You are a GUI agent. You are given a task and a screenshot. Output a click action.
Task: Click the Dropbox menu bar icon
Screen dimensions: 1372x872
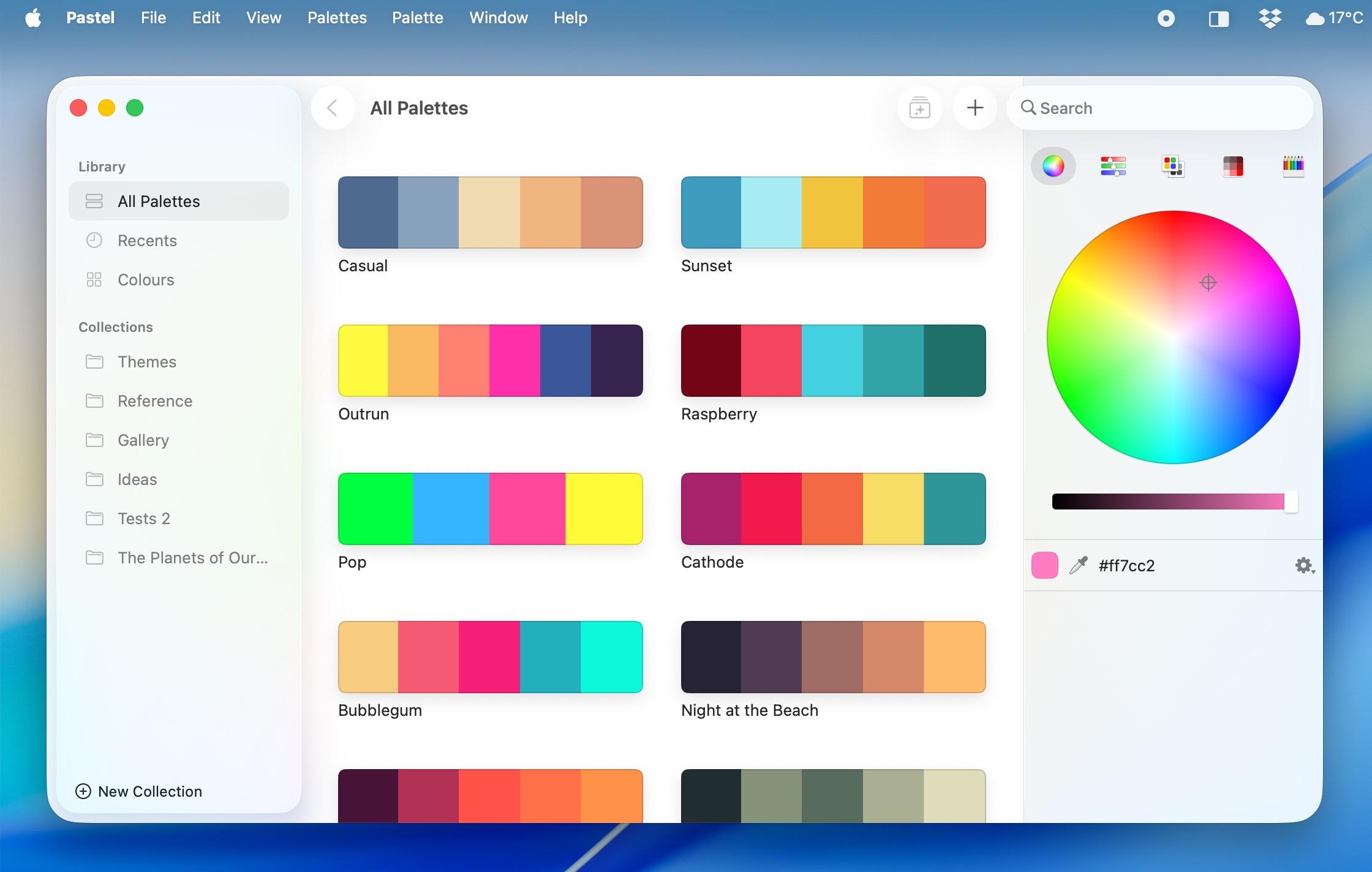[x=1270, y=18]
